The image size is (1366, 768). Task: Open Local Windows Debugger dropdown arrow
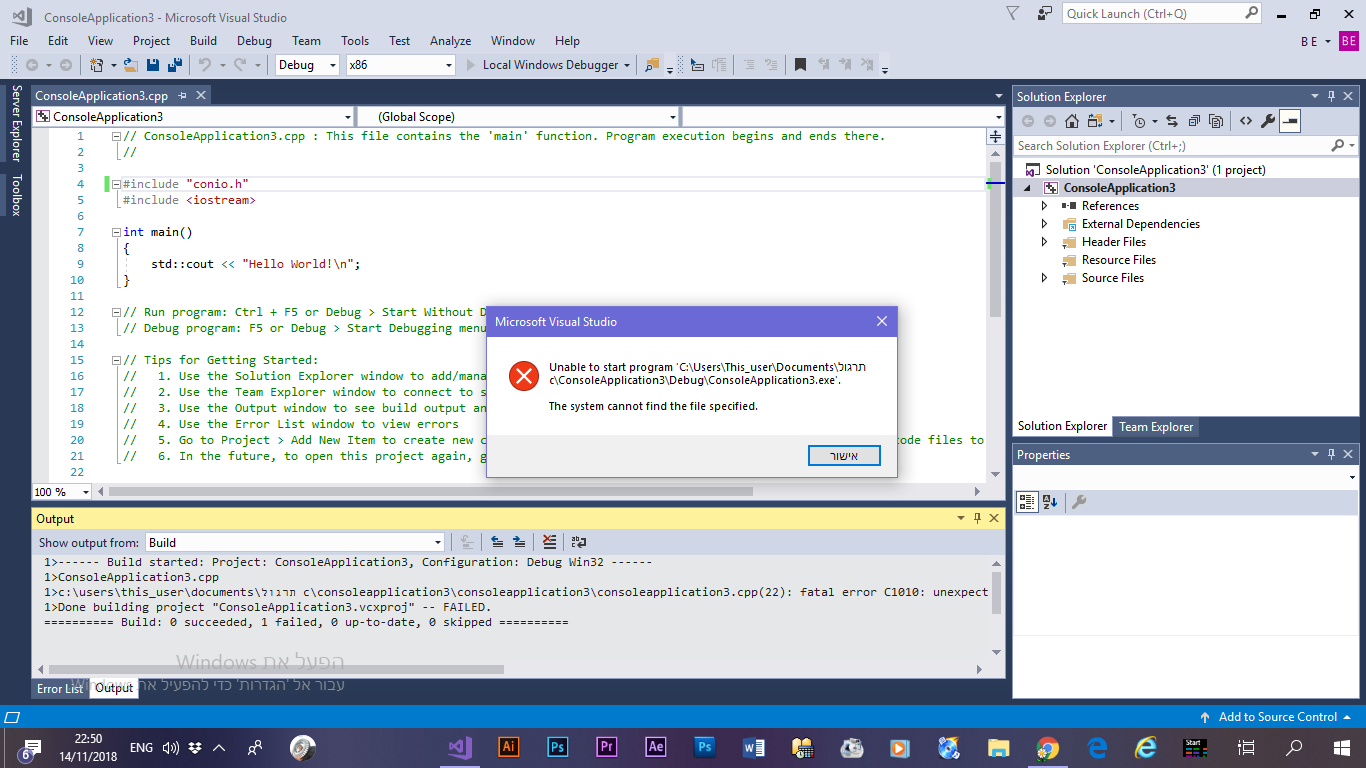click(x=627, y=65)
